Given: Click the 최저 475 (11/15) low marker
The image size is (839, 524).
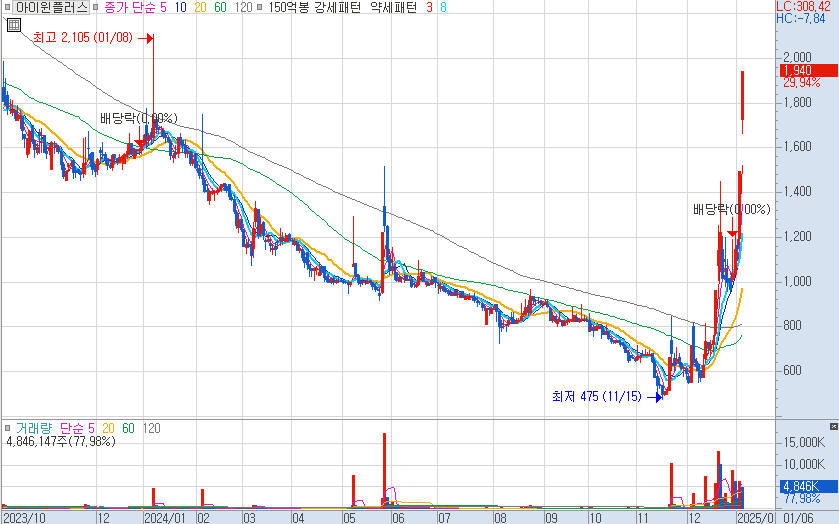Looking at the screenshot, I should [597, 397].
